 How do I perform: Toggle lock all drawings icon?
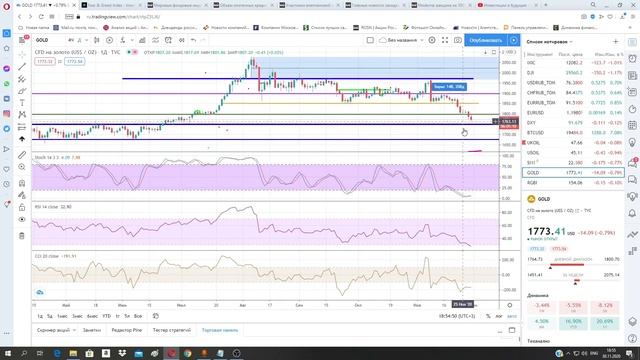(x=22, y=207)
